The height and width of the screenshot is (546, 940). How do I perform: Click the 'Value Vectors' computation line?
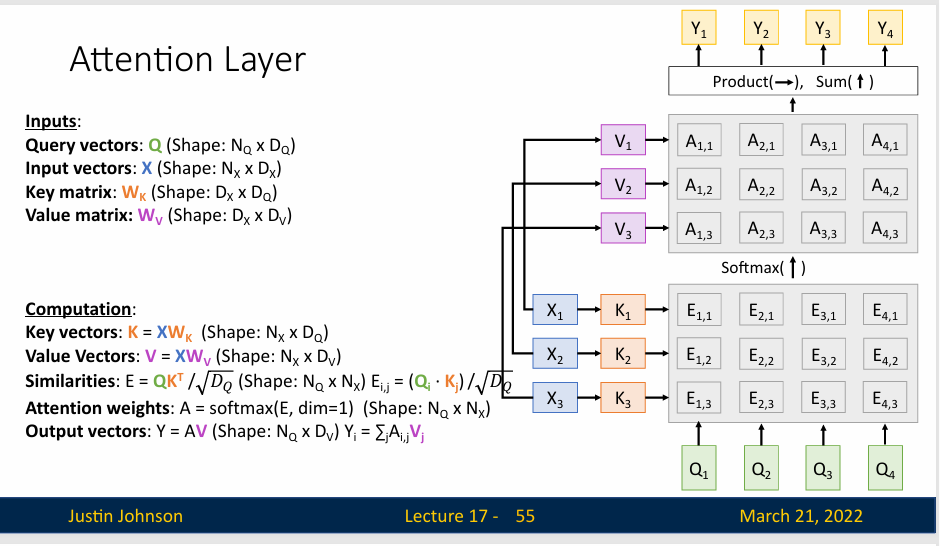point(183,357)
